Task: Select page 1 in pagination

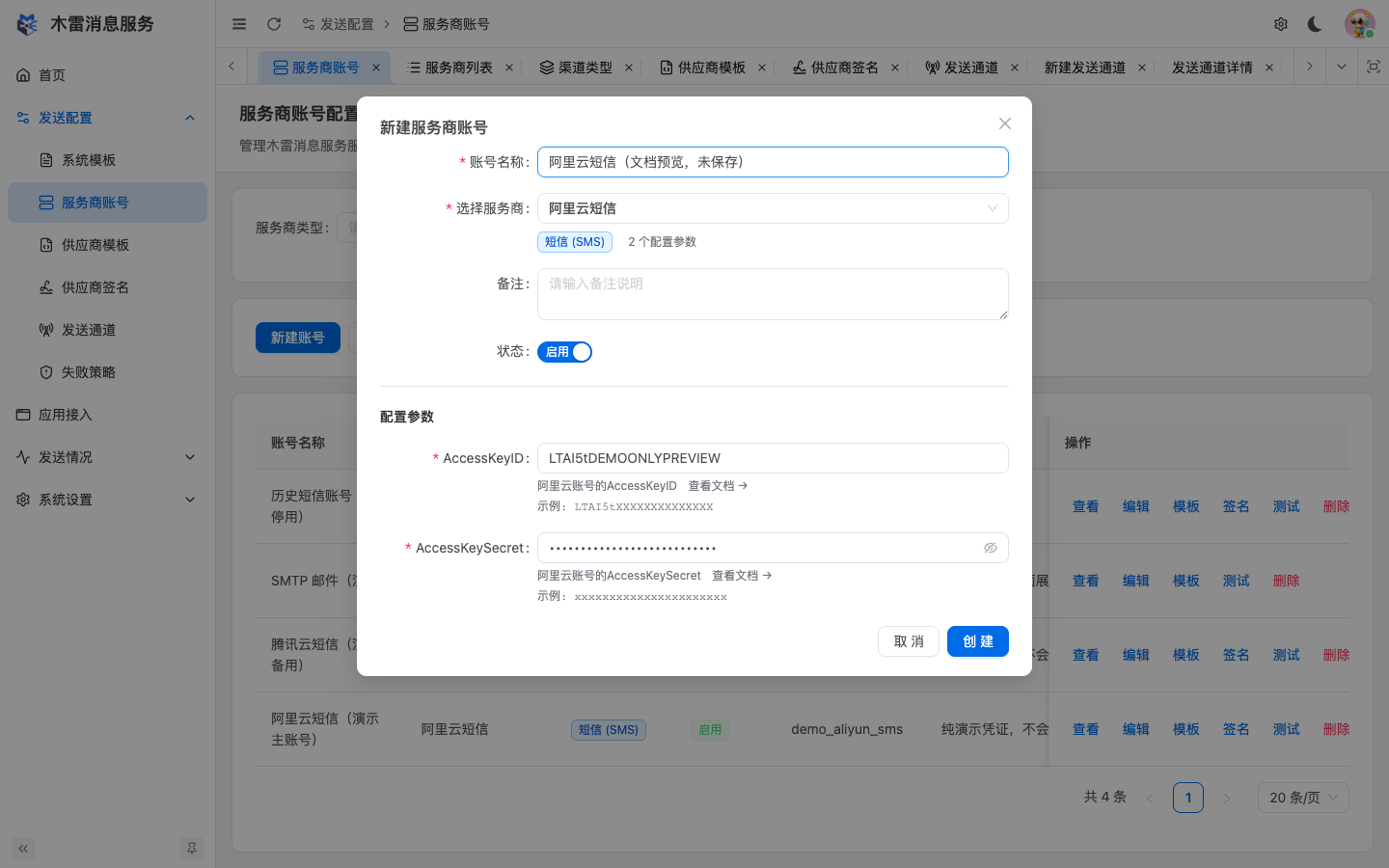Action: [x=1188, y=798]
